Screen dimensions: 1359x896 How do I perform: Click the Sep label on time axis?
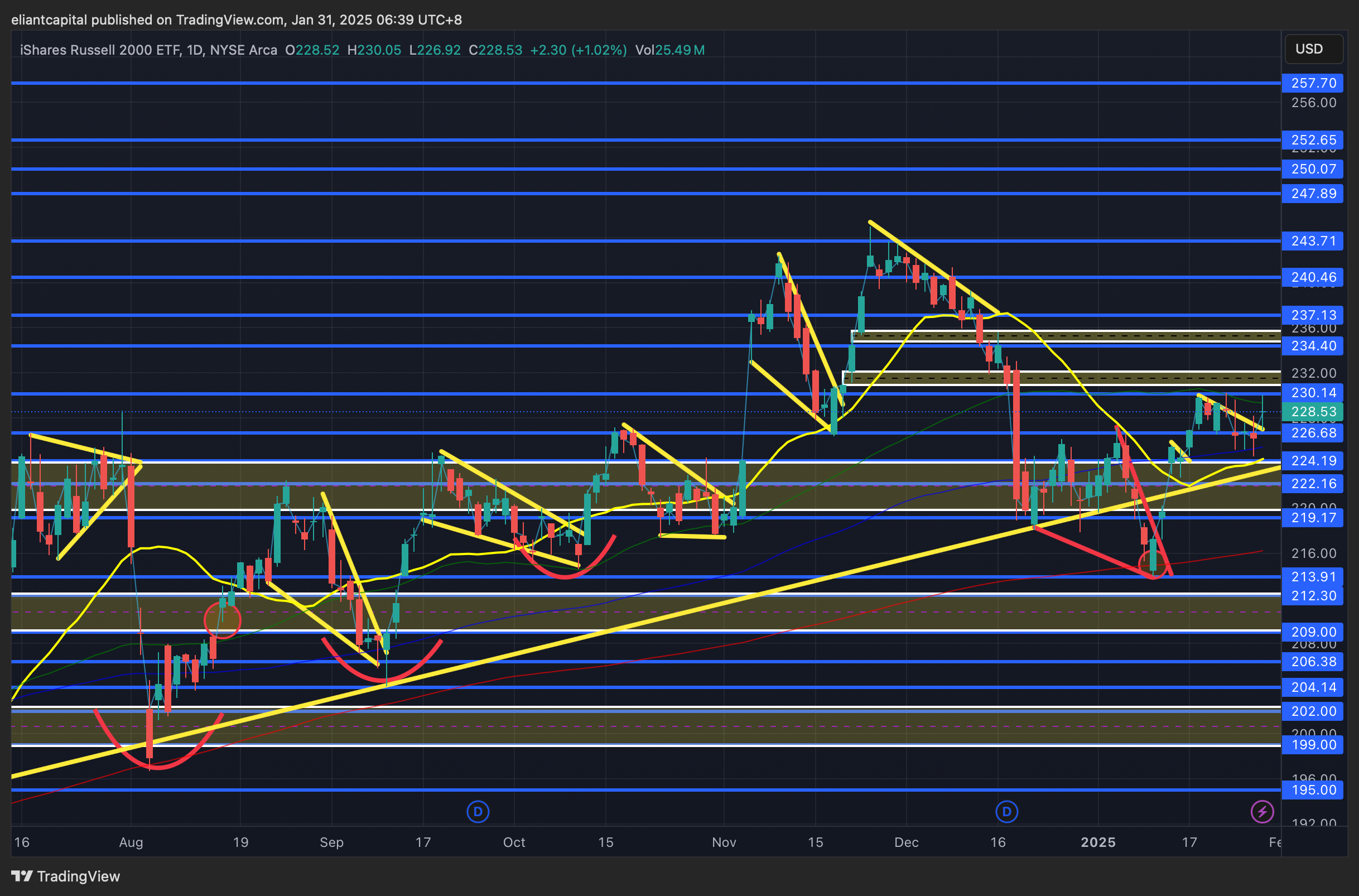point(331,842)
